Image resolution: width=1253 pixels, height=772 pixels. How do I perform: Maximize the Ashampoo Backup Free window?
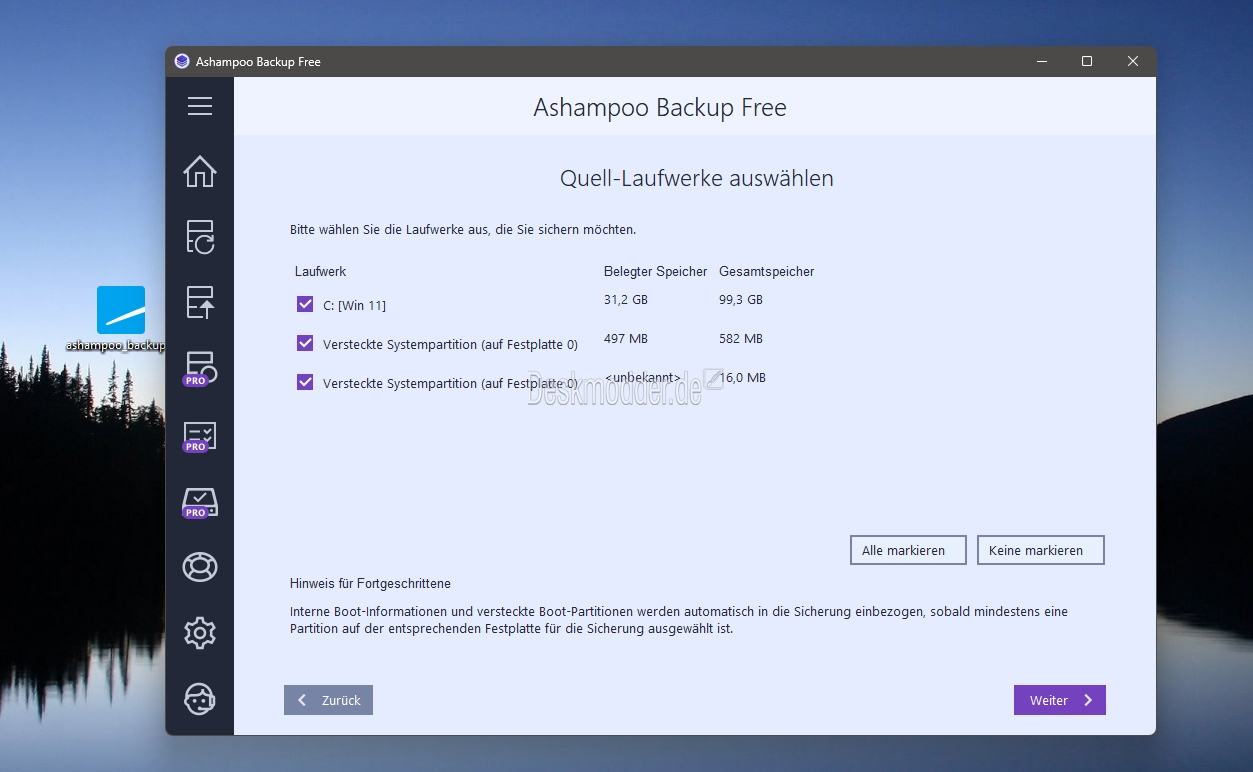pyautogui.click(x=1087, y=61)
